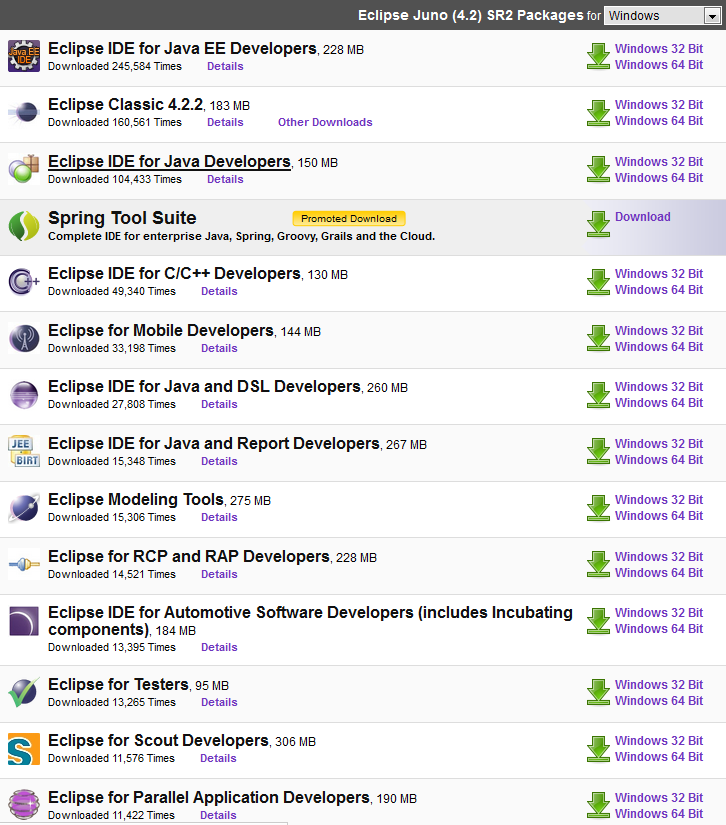Download Windows 32 Bit Eclipse Classic
Viewport: 726px width, 825px height.
[659, 105]
